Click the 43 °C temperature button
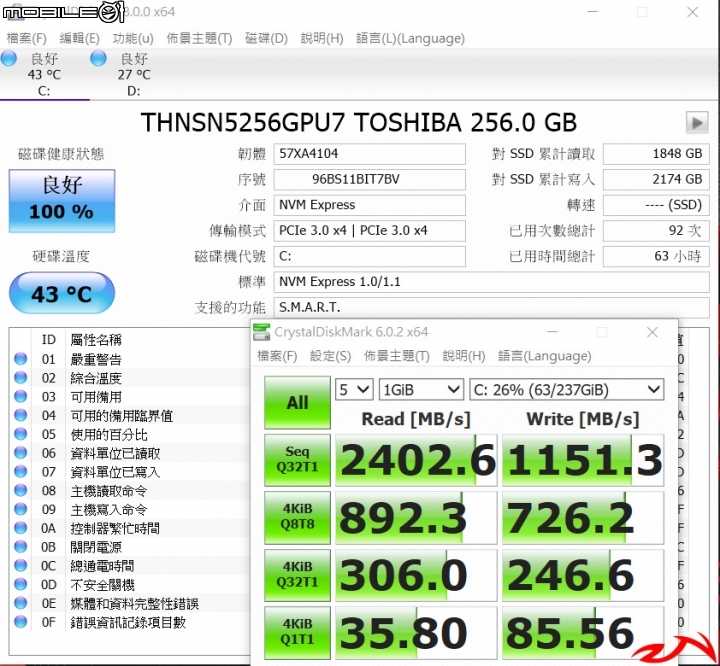 tap(62, 293)
